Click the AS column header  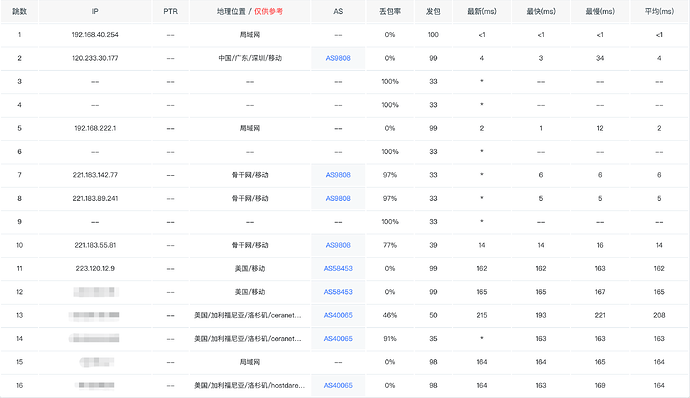coord(338,11)
